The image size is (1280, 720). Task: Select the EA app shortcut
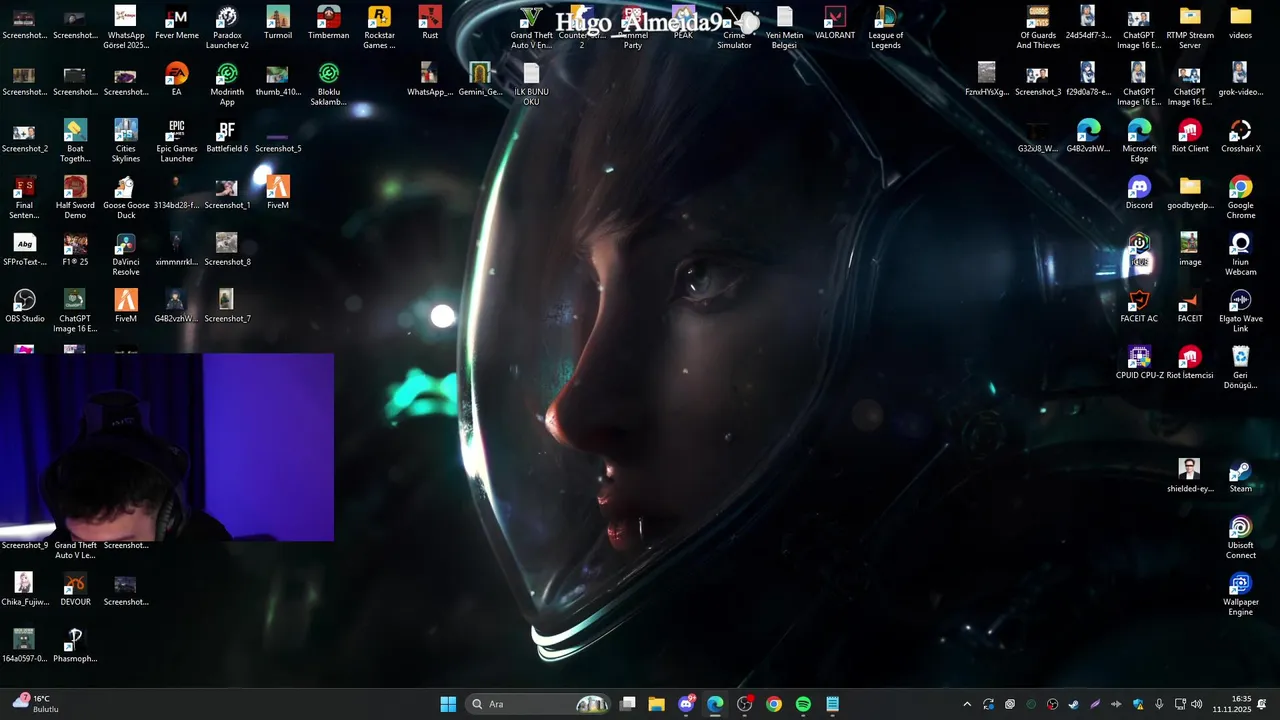(x=176, y=80)
